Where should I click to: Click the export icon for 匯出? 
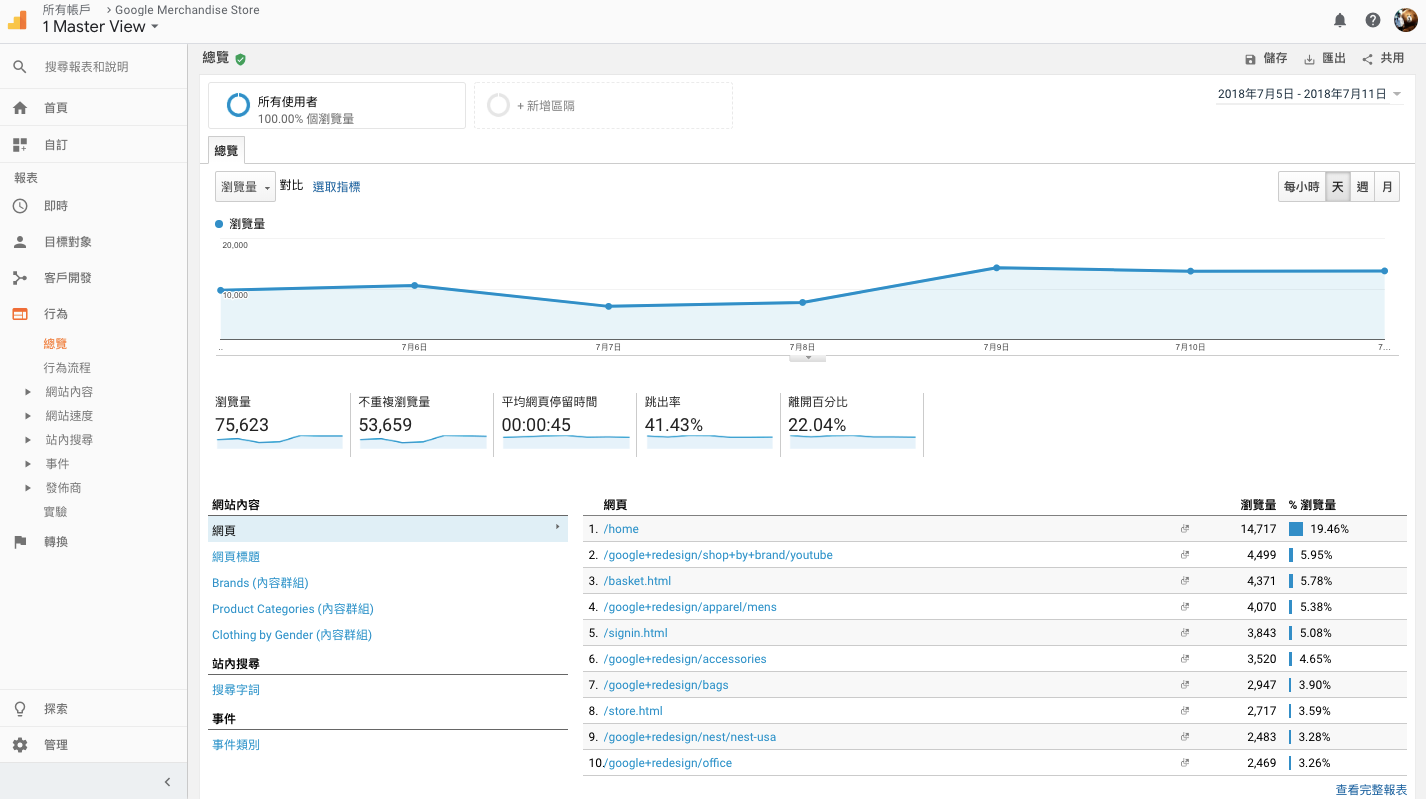pos(1309,60)
